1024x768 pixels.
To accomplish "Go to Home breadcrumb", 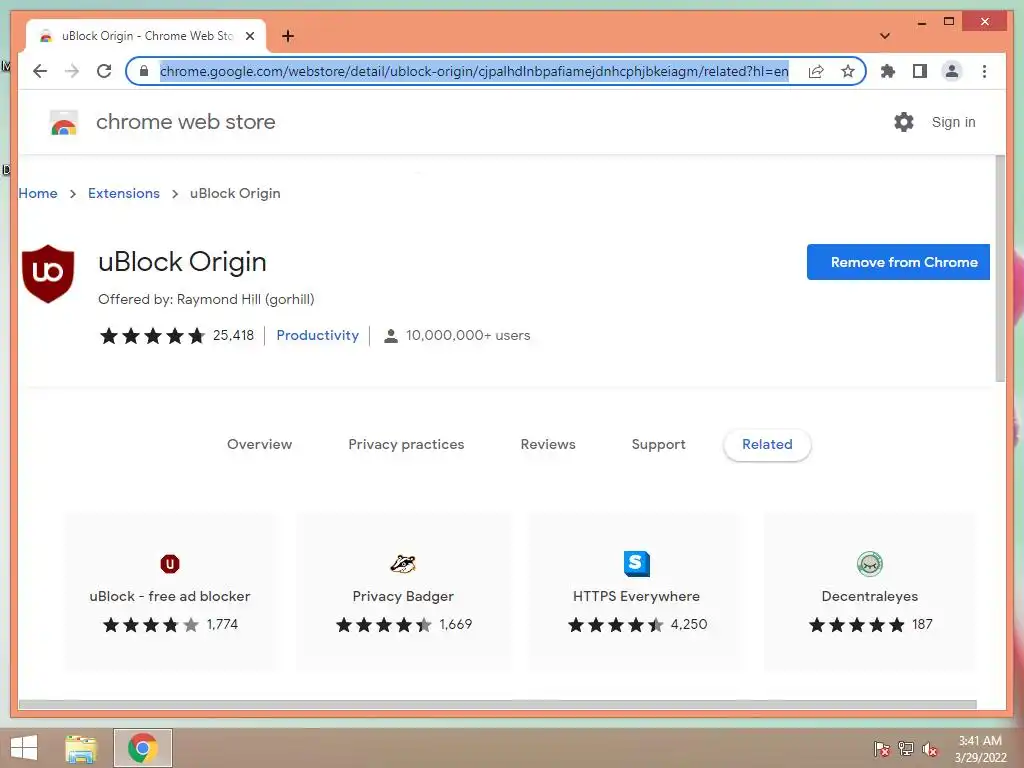I will pyautogui.click(x=38, y=193).
